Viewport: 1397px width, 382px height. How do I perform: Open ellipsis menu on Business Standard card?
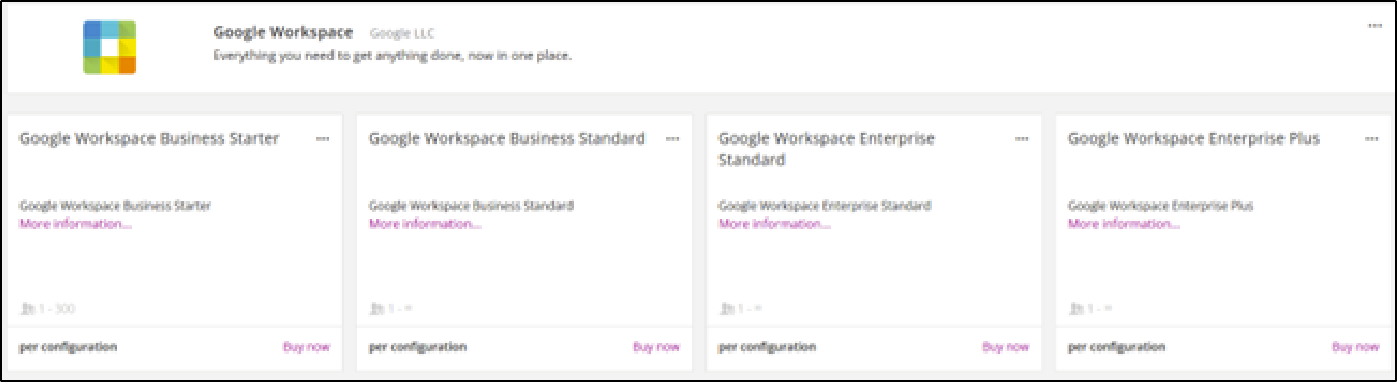[x=672, y=139]
